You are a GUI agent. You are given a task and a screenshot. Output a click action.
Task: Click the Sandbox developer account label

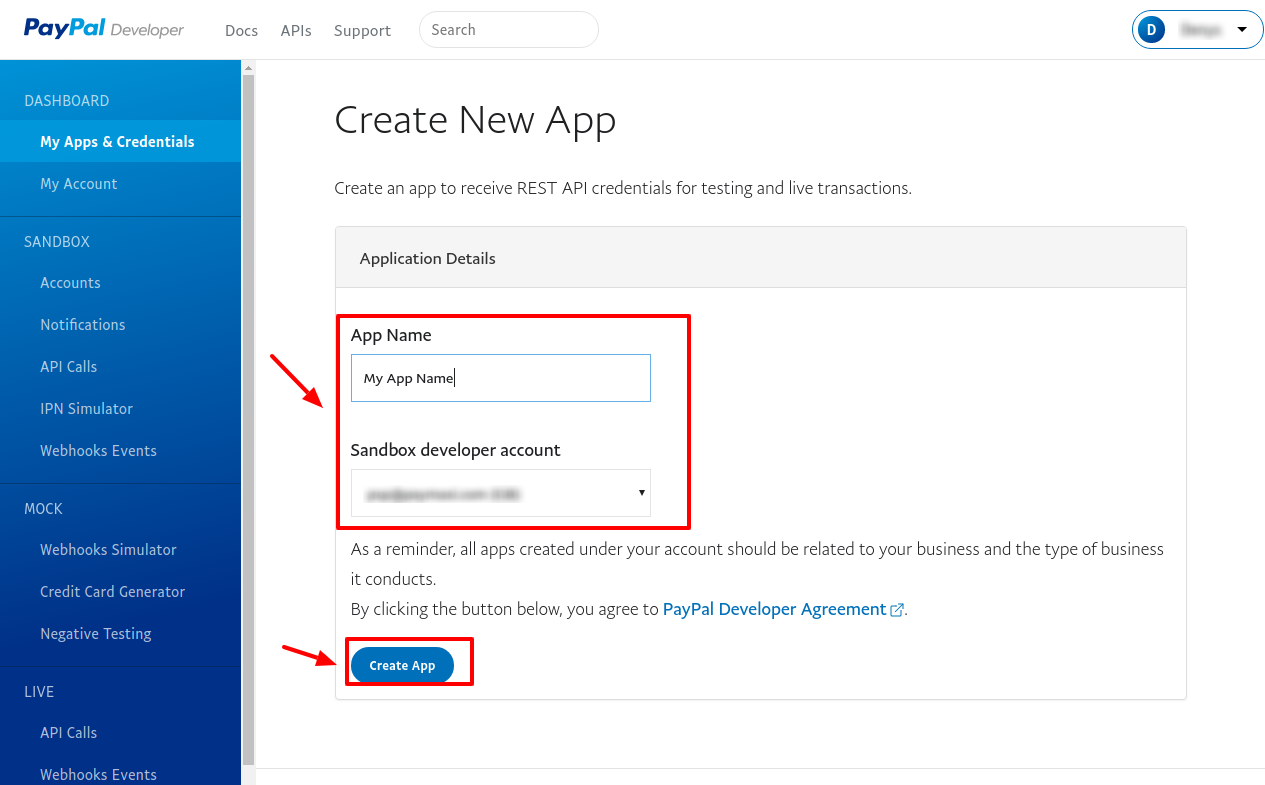[x=455, y=450]
